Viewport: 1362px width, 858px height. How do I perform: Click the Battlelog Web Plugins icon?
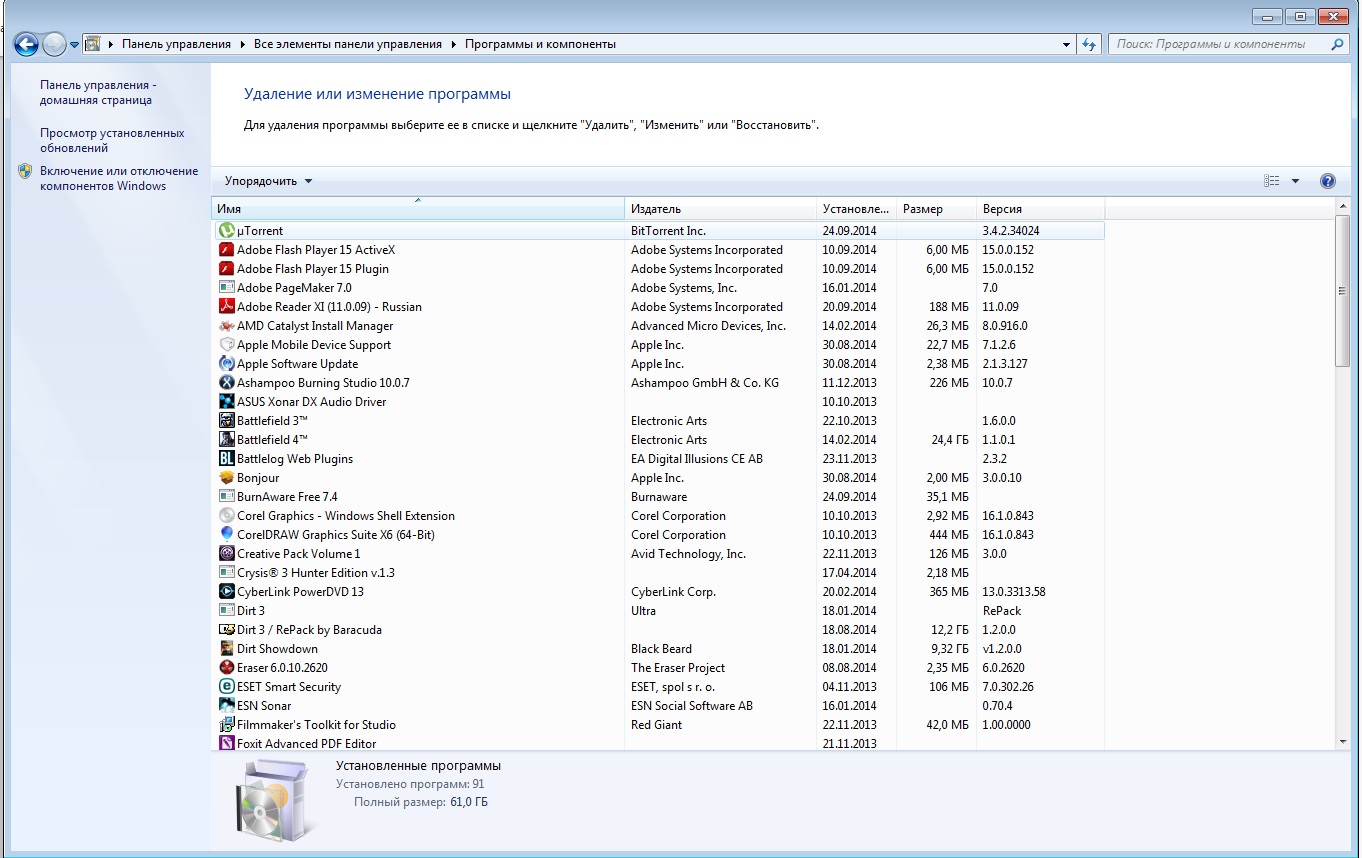pos(227,459)
